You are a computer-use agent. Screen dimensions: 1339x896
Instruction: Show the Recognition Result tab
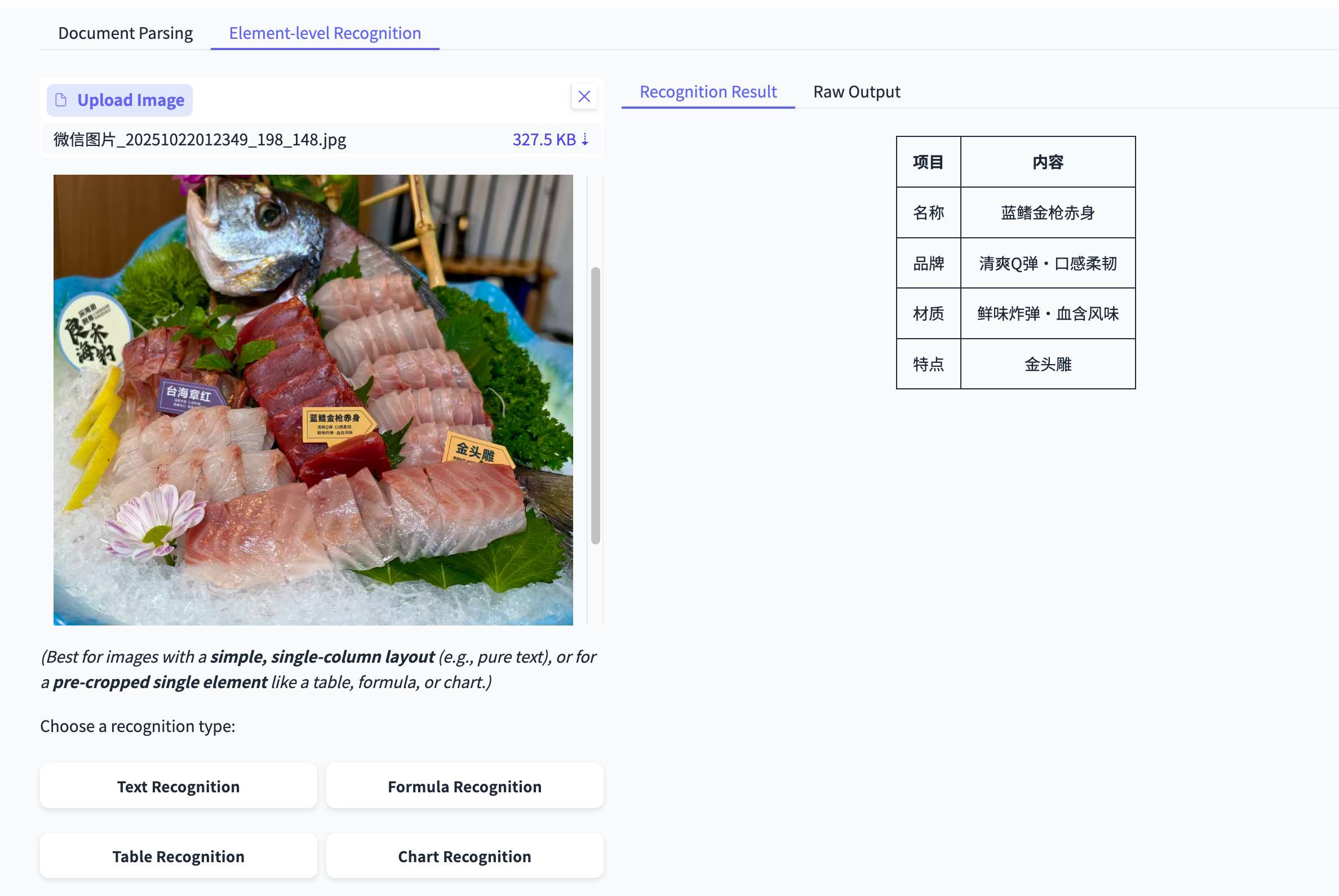707,91
